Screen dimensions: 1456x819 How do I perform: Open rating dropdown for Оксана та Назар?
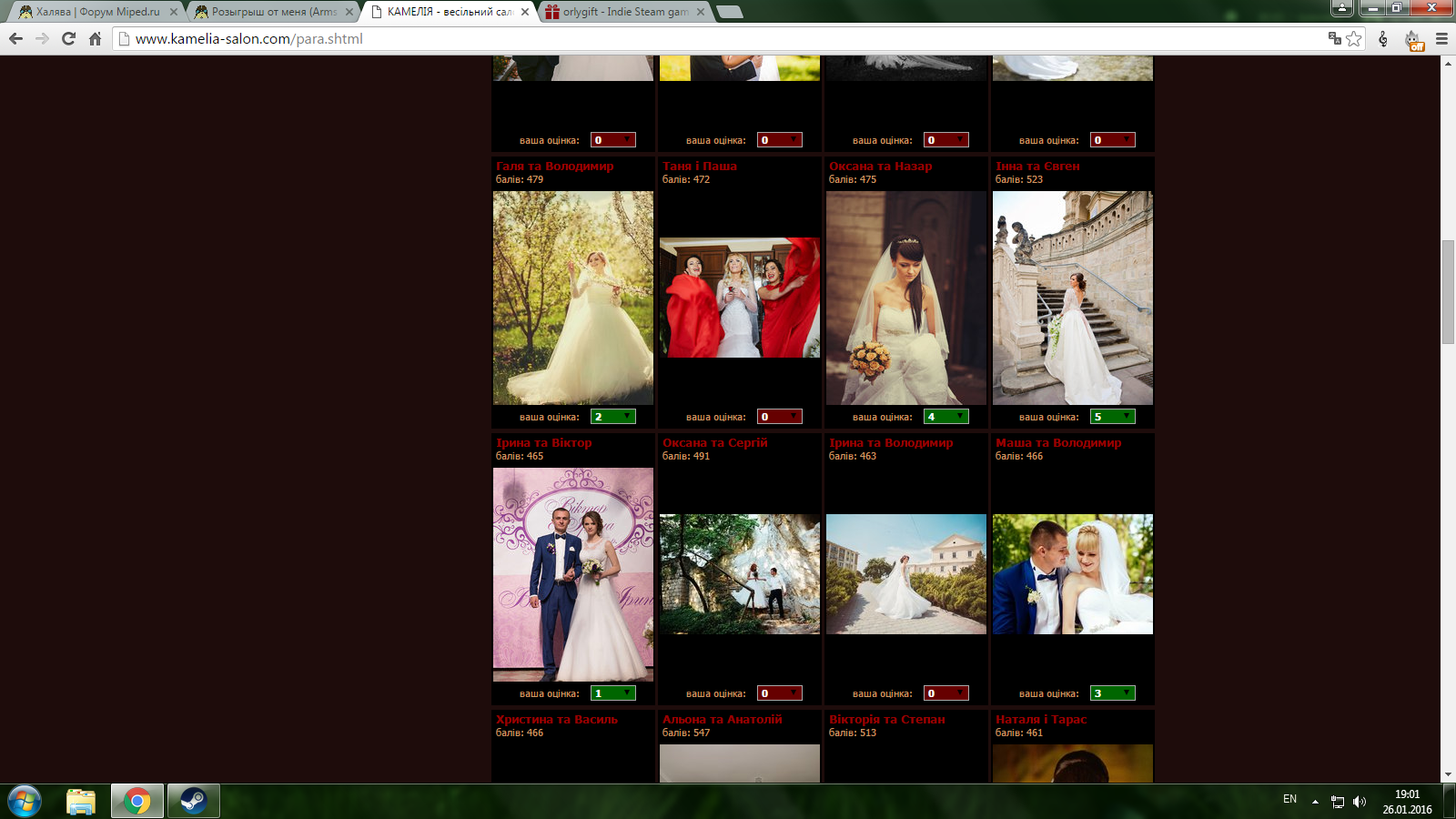[x=946, y=417]
